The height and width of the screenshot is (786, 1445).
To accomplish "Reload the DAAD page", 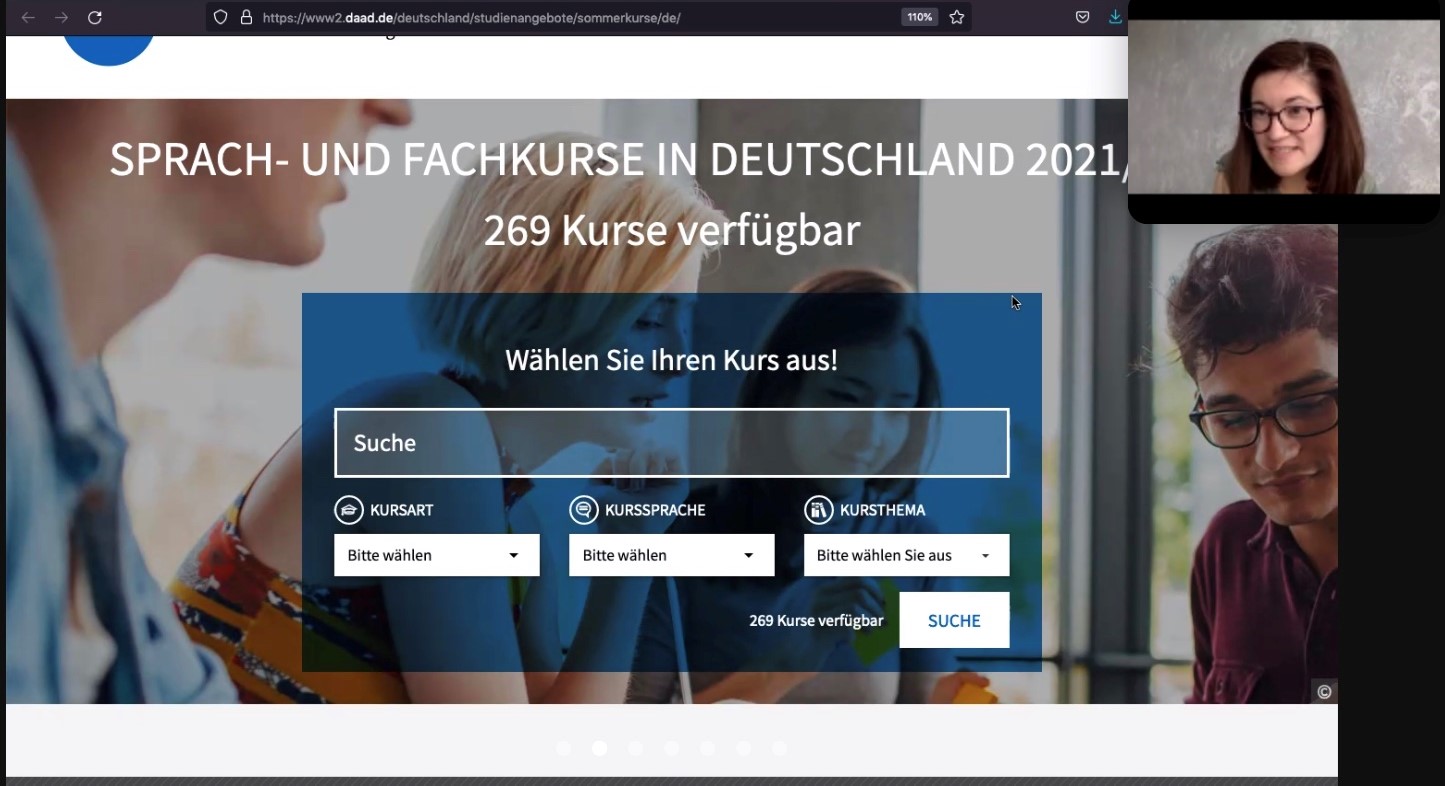I will pyautogui.click(x=95, y=18).
